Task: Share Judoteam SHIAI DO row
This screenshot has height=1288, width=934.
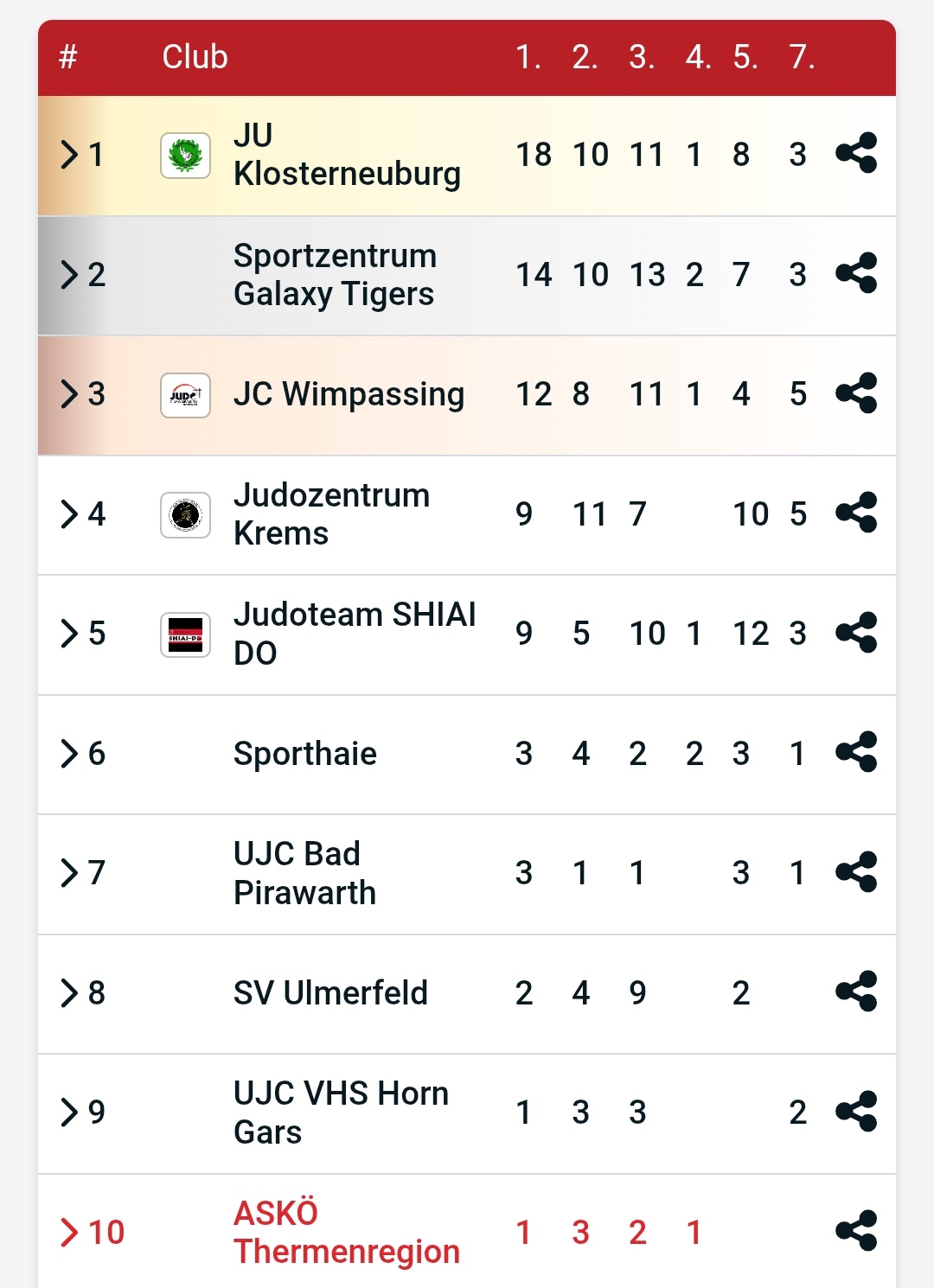Action: coord(856,633)
